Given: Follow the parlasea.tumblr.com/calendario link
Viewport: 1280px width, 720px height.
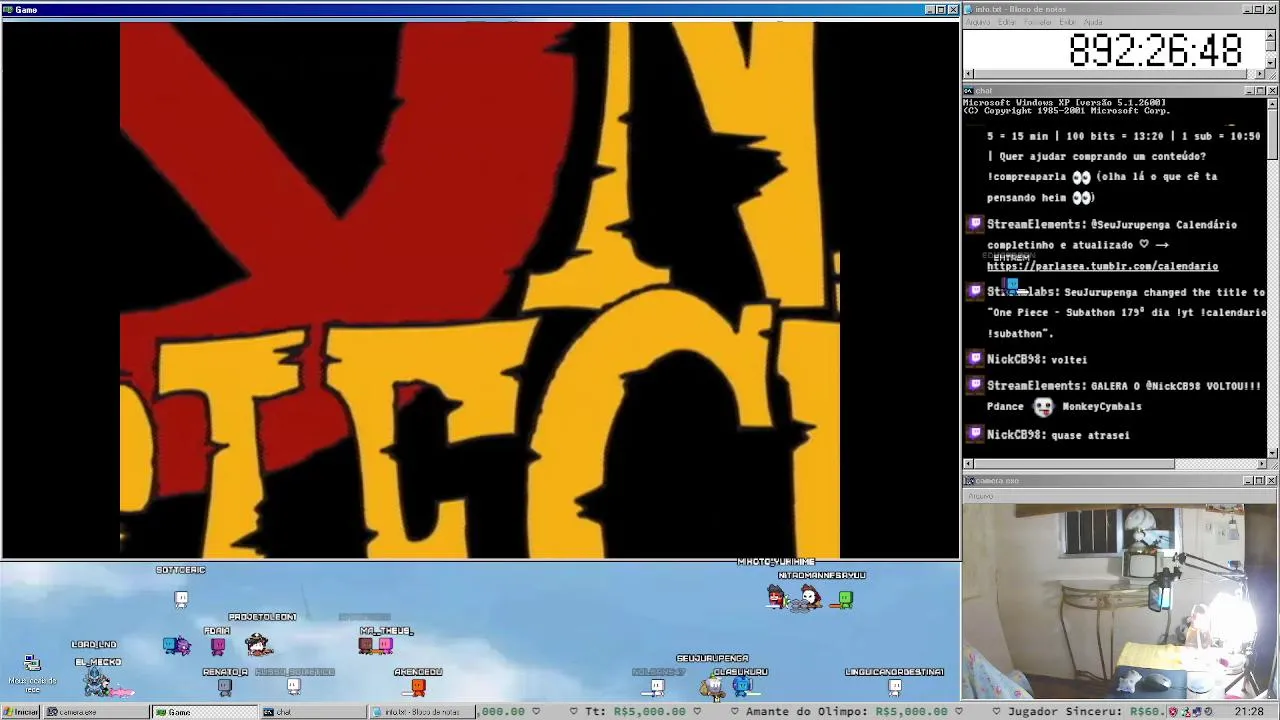Looking at the screenshot, I should [x=1102, y=266].
